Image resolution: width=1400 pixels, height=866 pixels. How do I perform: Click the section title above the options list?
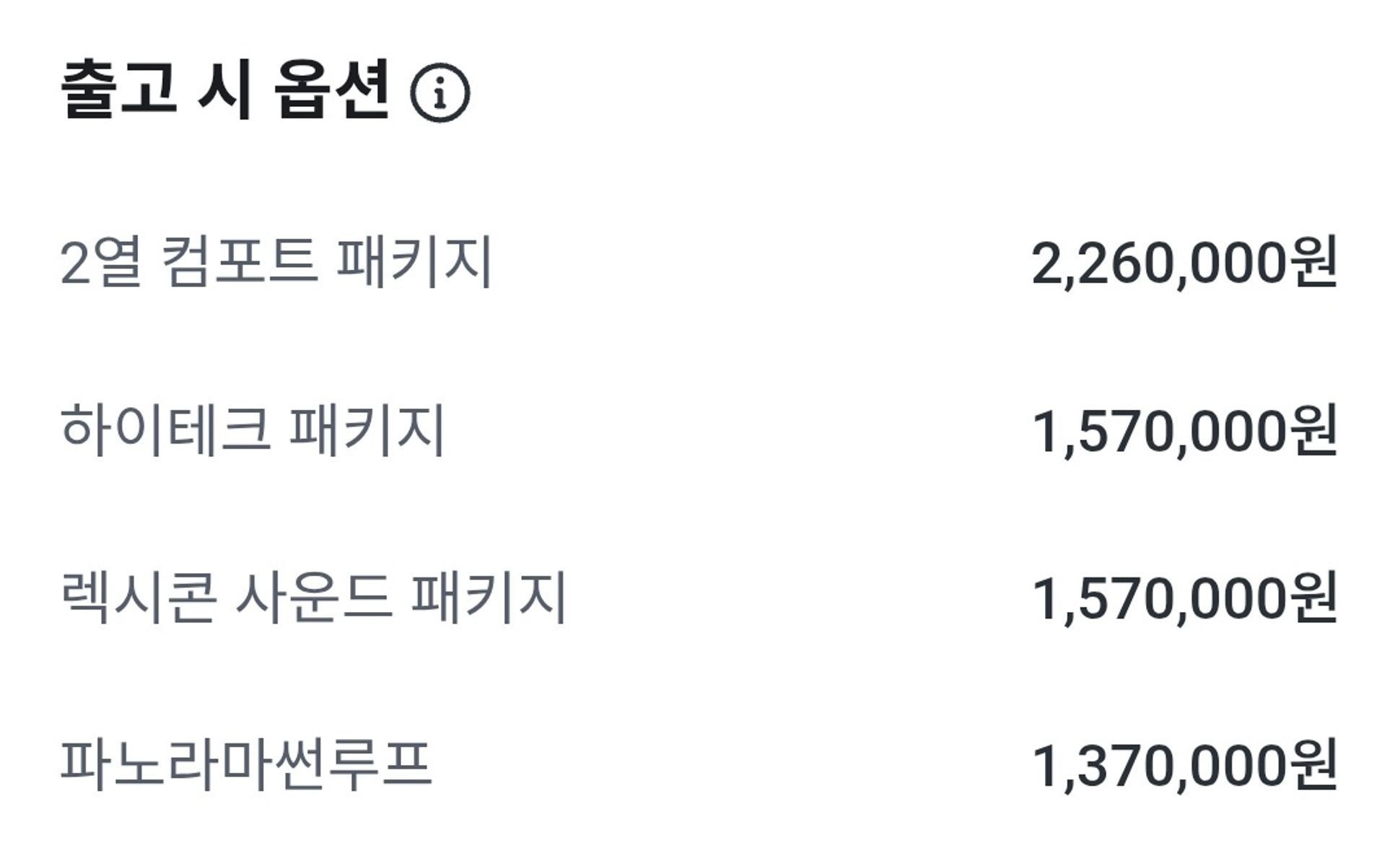click(225, 90)
